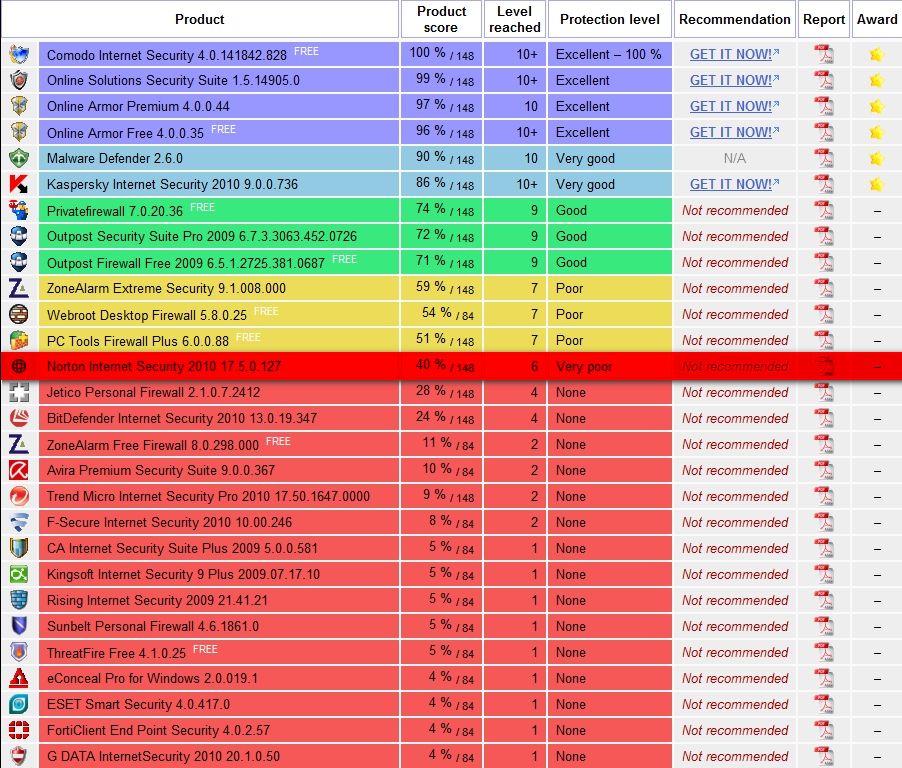Click the Avira red umbrella logo icon
Viewport: 902px width, 768px height.
click(19, 471)
